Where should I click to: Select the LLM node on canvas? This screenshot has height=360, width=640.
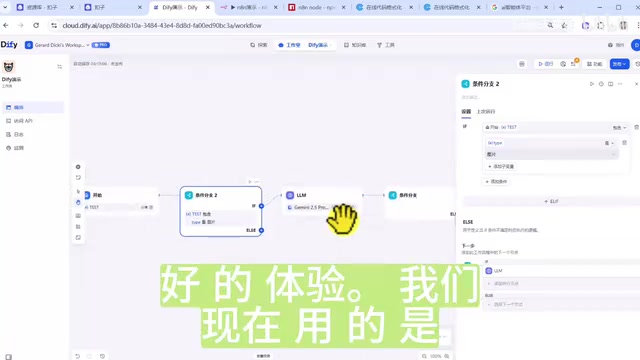pos(322,201)
